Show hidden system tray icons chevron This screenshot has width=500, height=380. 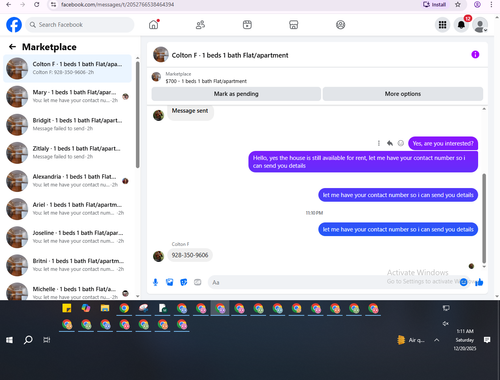[436, 340]
